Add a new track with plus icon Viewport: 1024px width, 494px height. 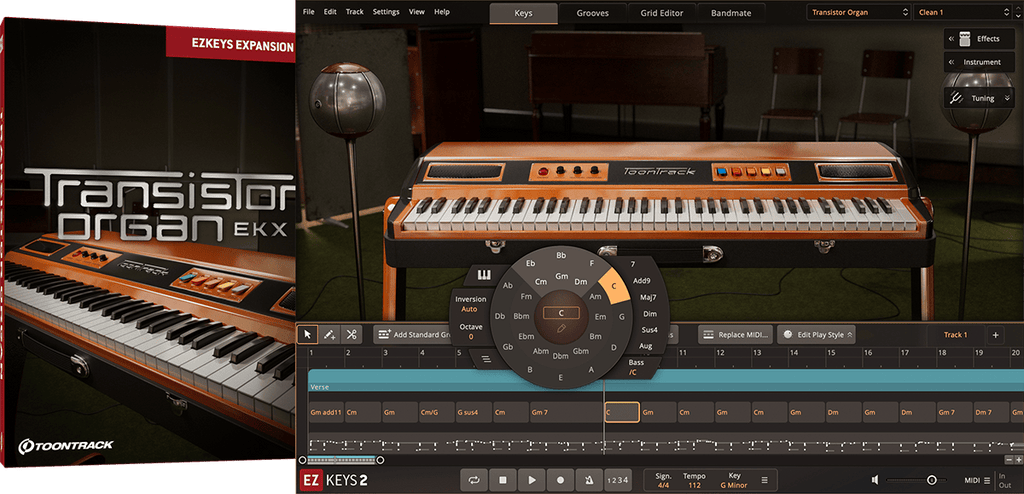tap(995, 335)
